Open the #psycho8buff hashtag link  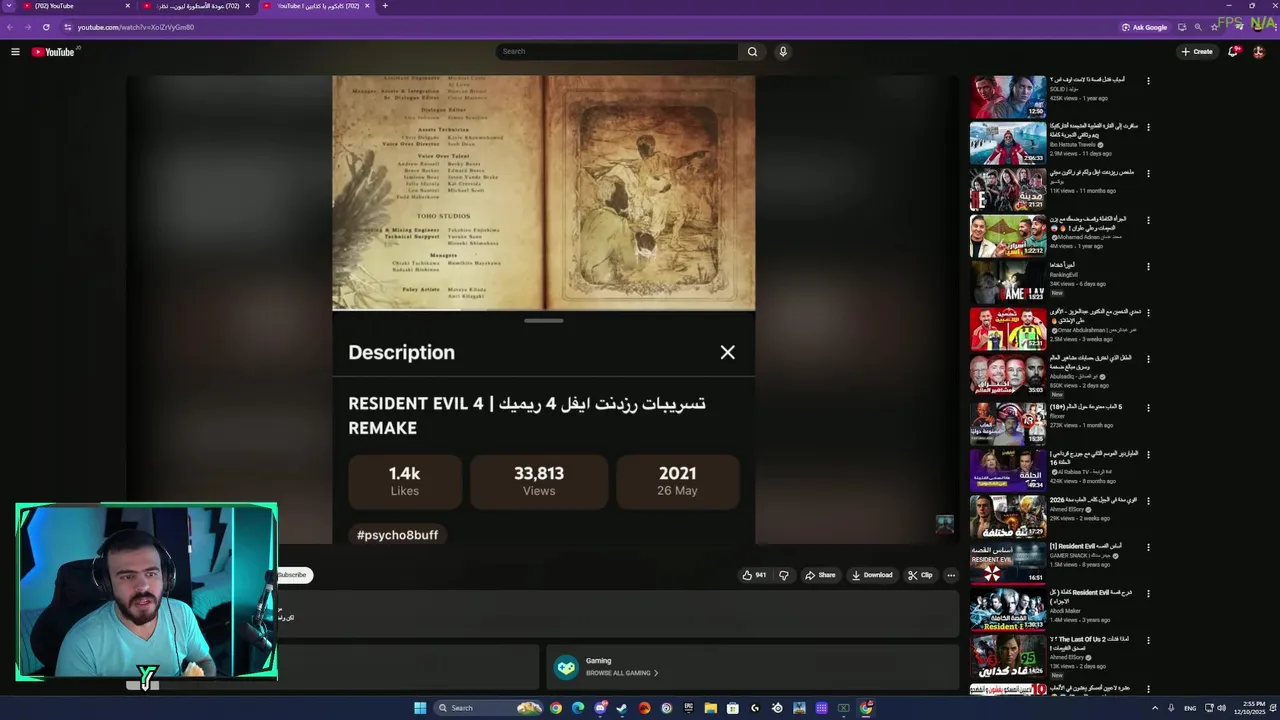point(397,535)
